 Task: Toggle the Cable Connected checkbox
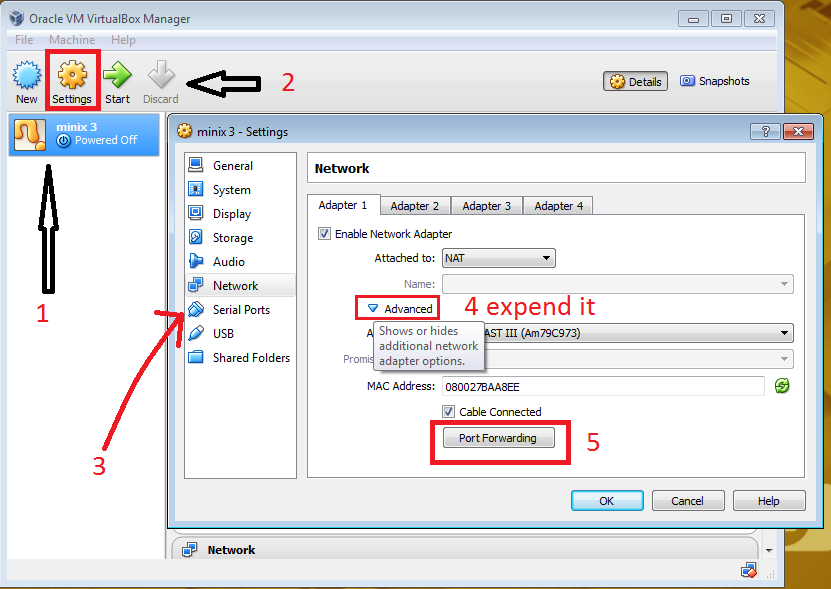(448, 411)
